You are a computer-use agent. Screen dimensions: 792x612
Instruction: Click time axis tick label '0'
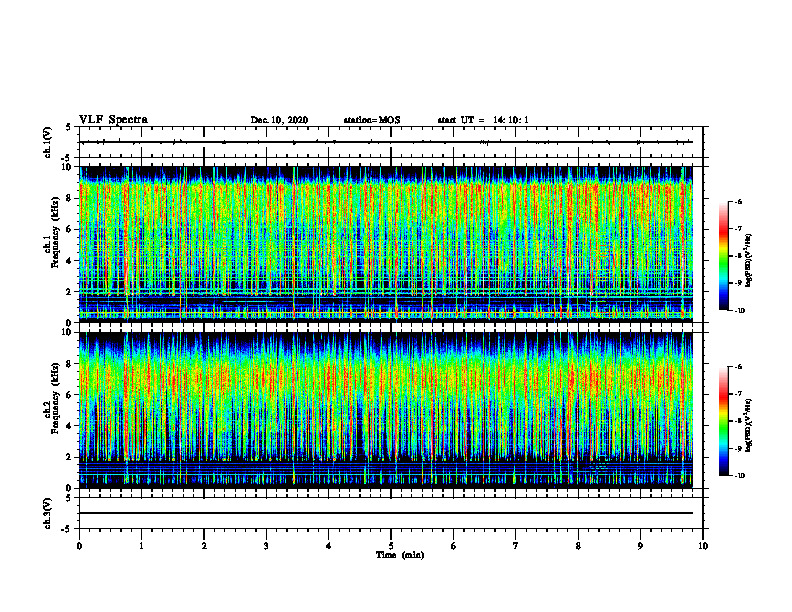coord(79,546)
